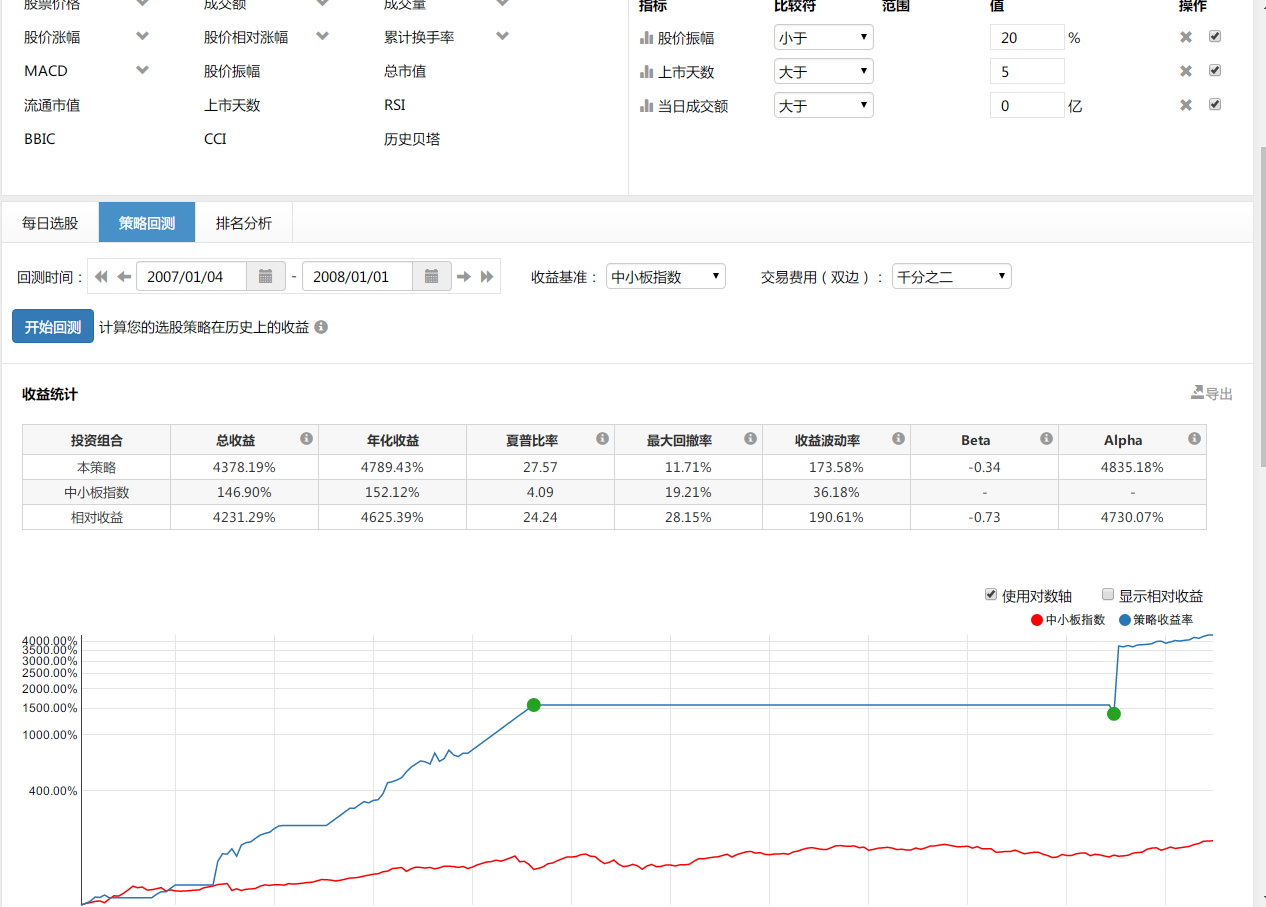Viewport: 1266px width, 907px height.
Task: Switch to the 每日选股 tab
Action: (50, 223)
